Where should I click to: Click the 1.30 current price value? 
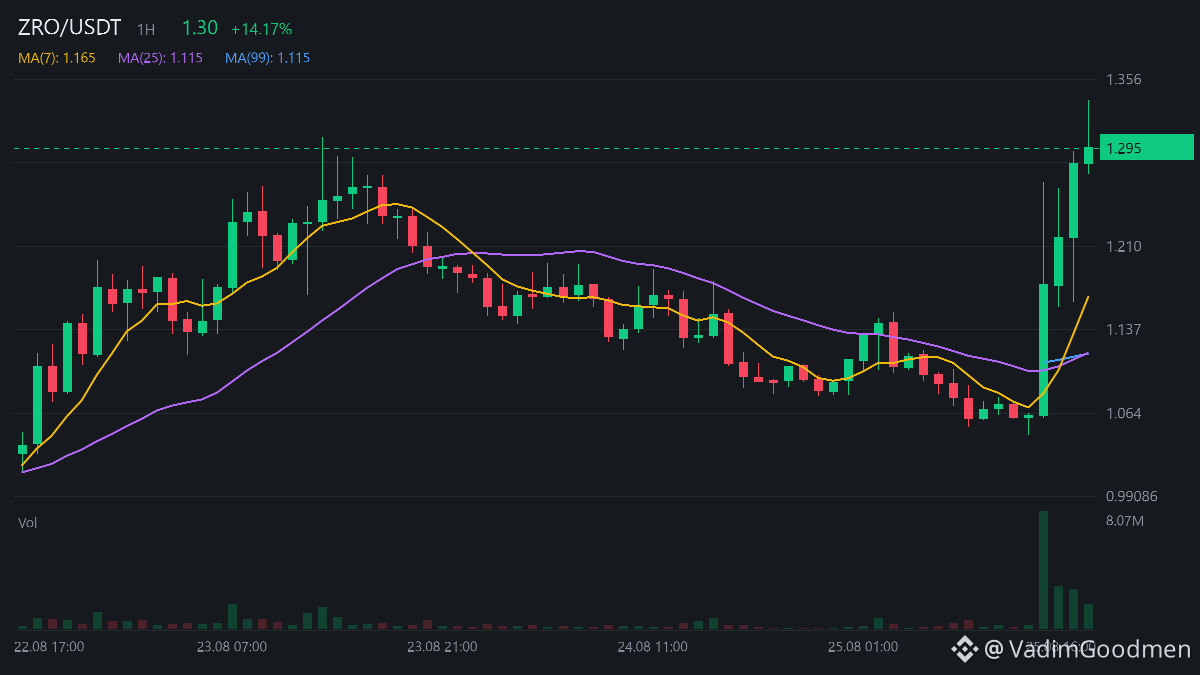(x=198, y=28)
